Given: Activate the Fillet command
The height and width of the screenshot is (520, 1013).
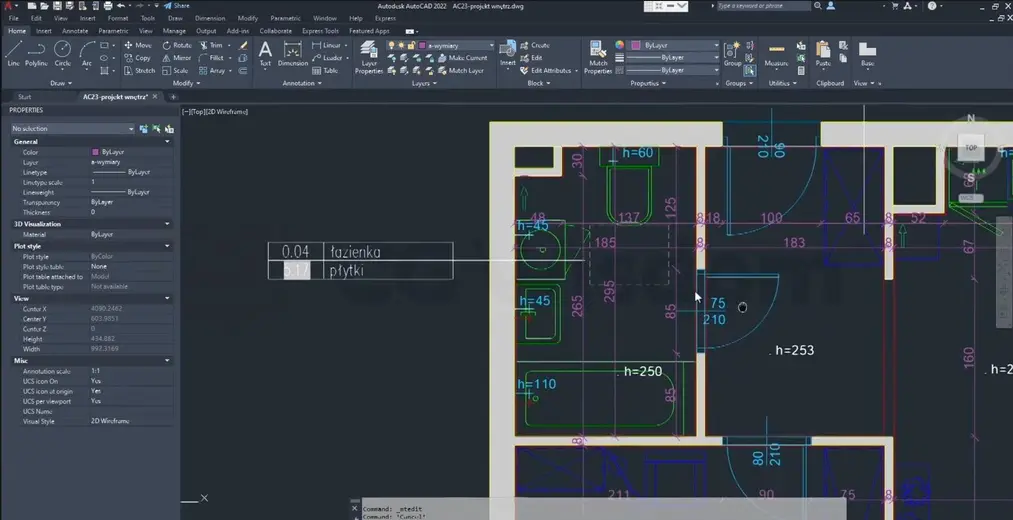Looking at the screenshot, I should point(211,57).
